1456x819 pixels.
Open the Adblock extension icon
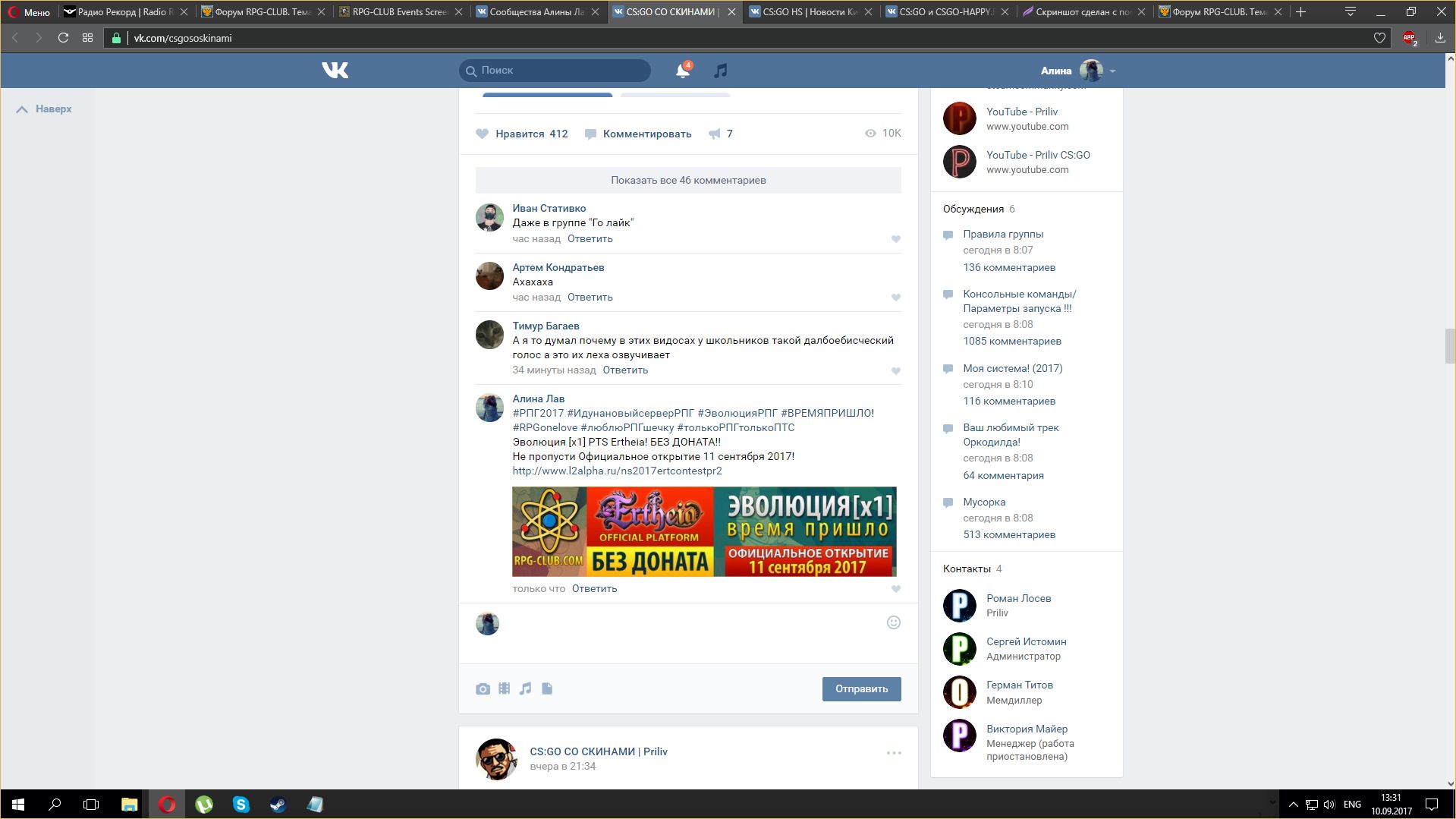tap(1410, 38)
